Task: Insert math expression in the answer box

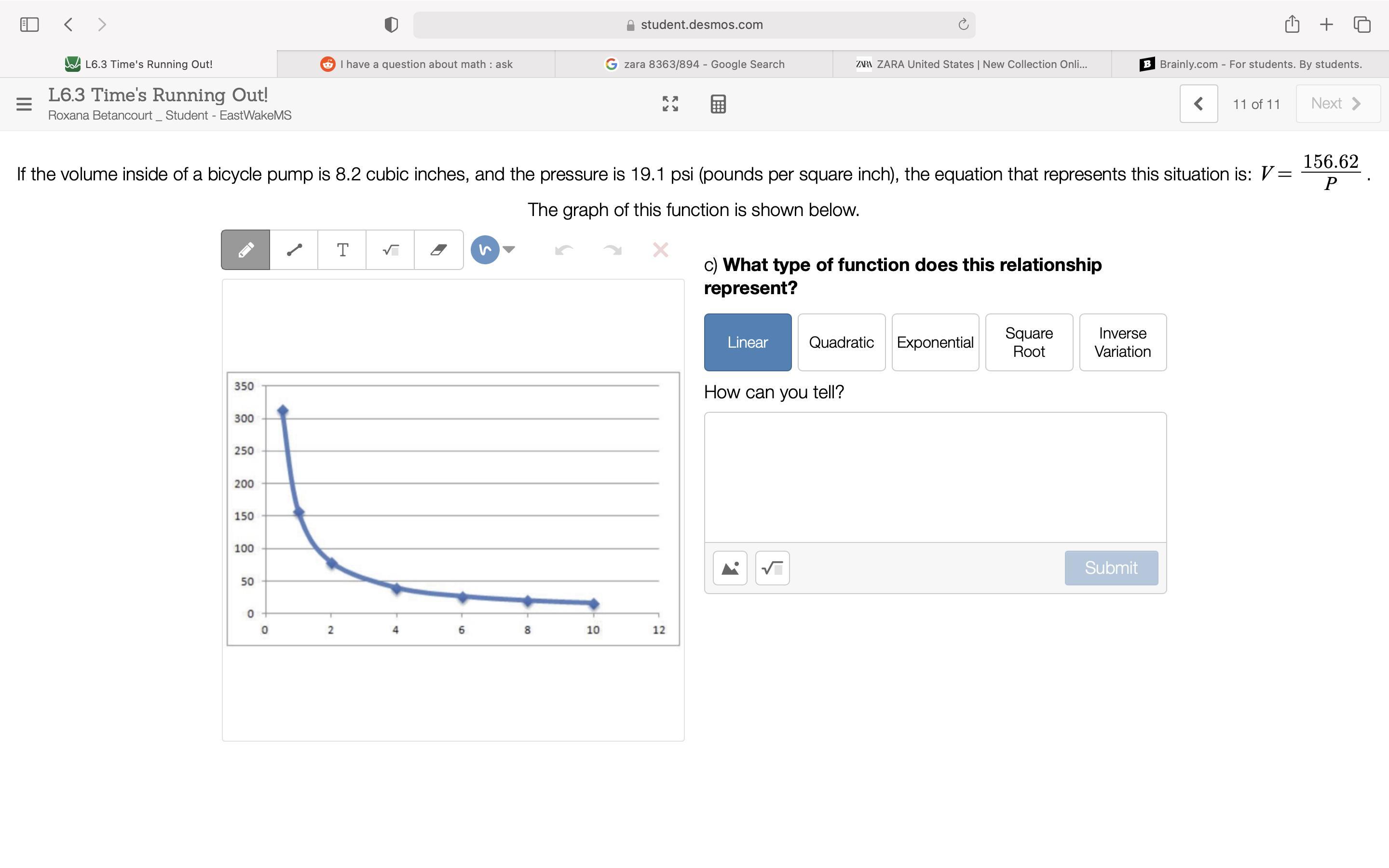Action: [772, 569]
